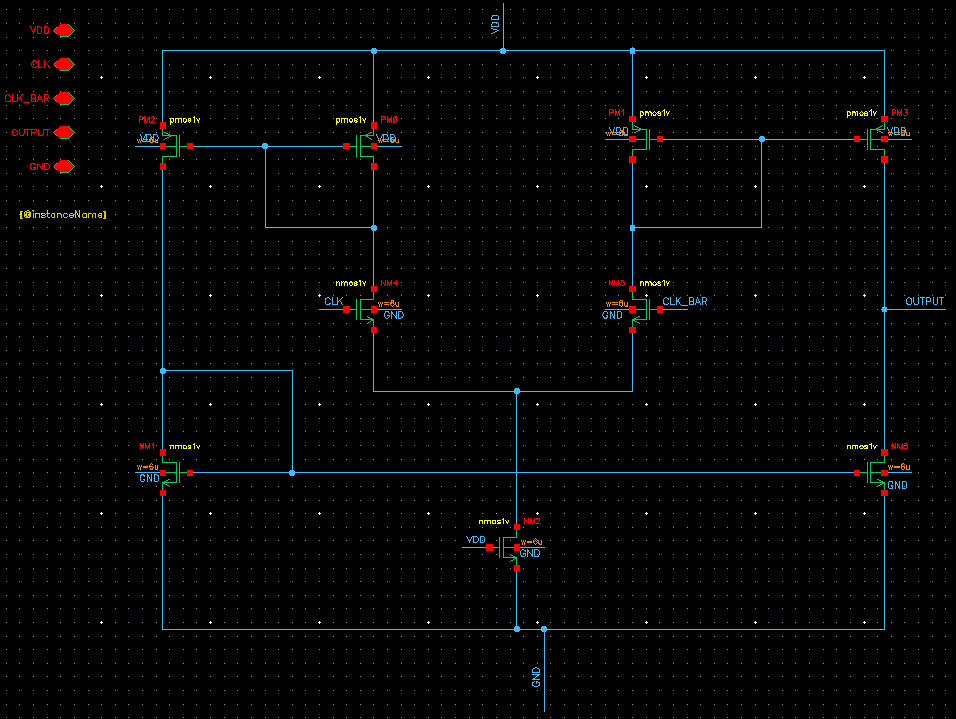Click the gate terminal of PM0
Screen dimensions: 956x719
pyautogui.click(x=346, y=146)
